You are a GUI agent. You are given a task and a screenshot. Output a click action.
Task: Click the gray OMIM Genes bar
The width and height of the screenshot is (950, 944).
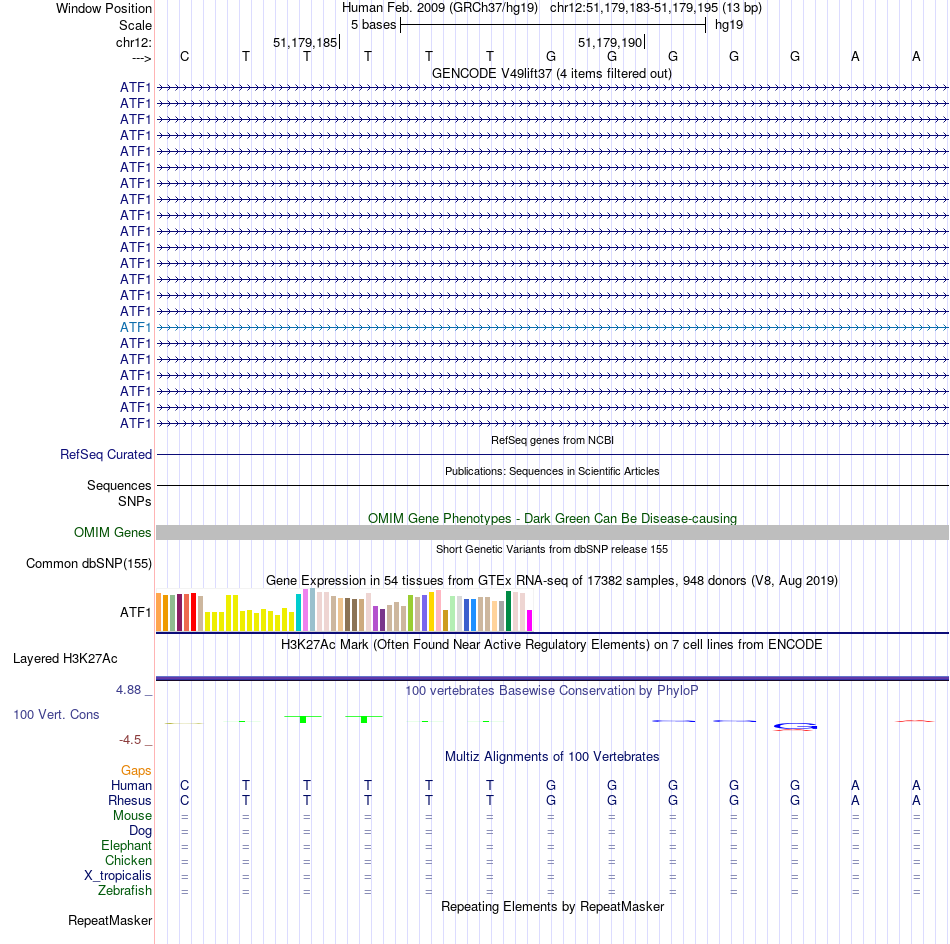coord(552,533)
